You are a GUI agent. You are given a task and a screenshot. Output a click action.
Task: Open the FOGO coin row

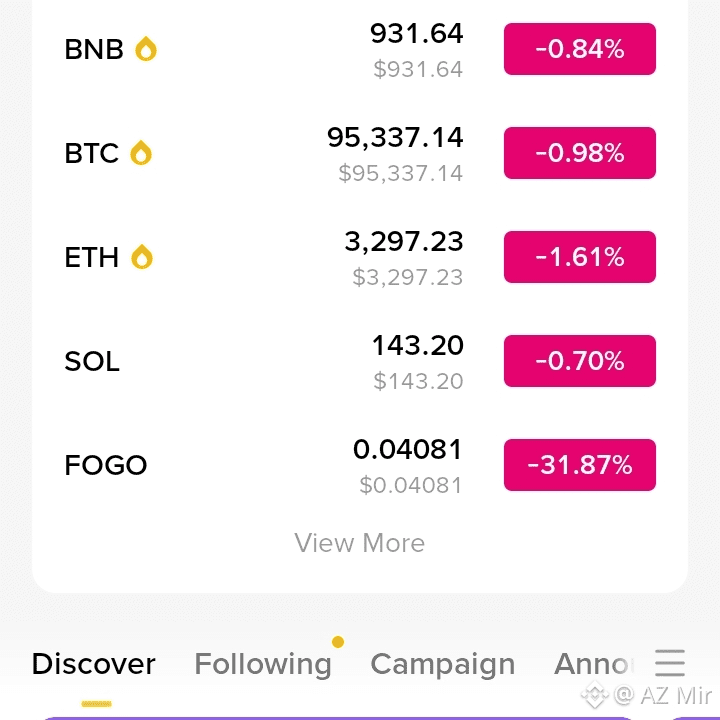point(360,465)
